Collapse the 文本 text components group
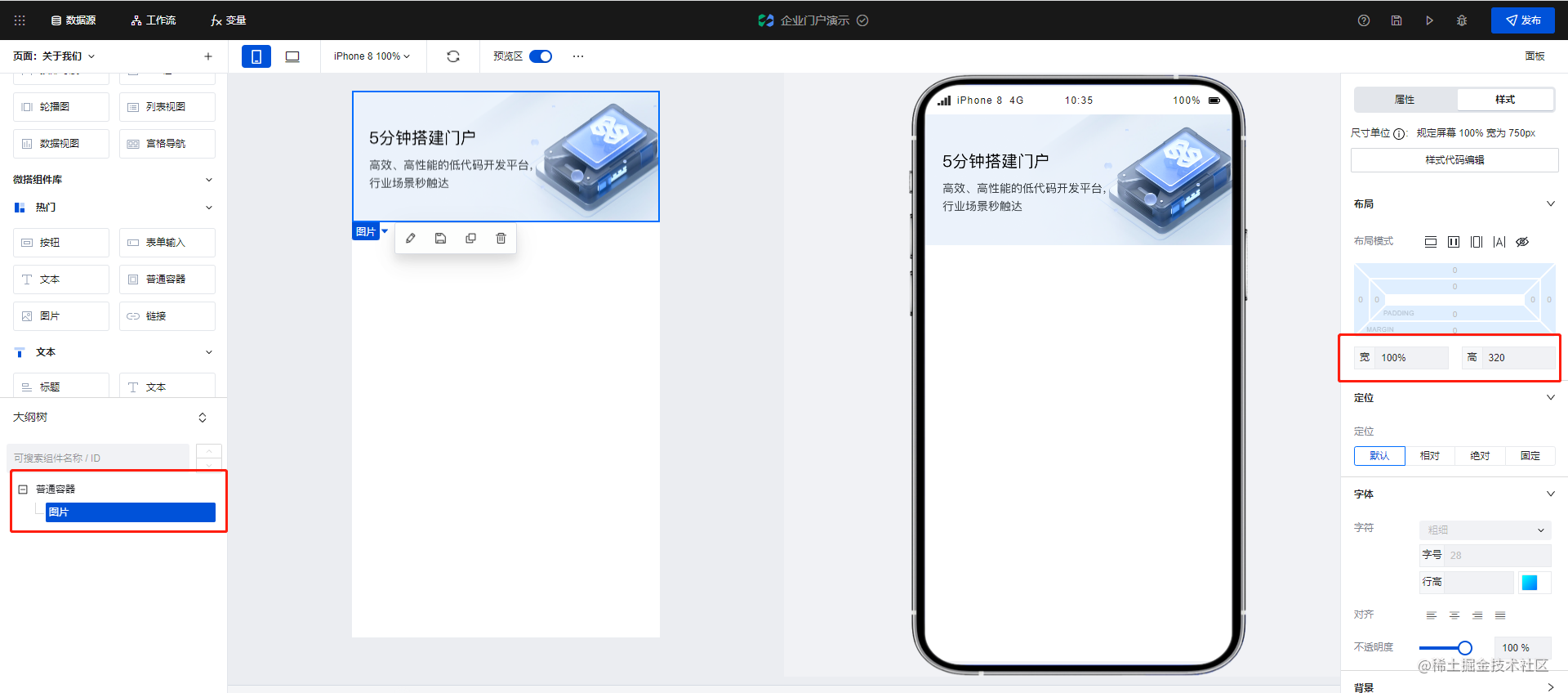Image resolution: width=1568 pixels, height=693 pixels. pyautogui.click(x=209, y=352)
